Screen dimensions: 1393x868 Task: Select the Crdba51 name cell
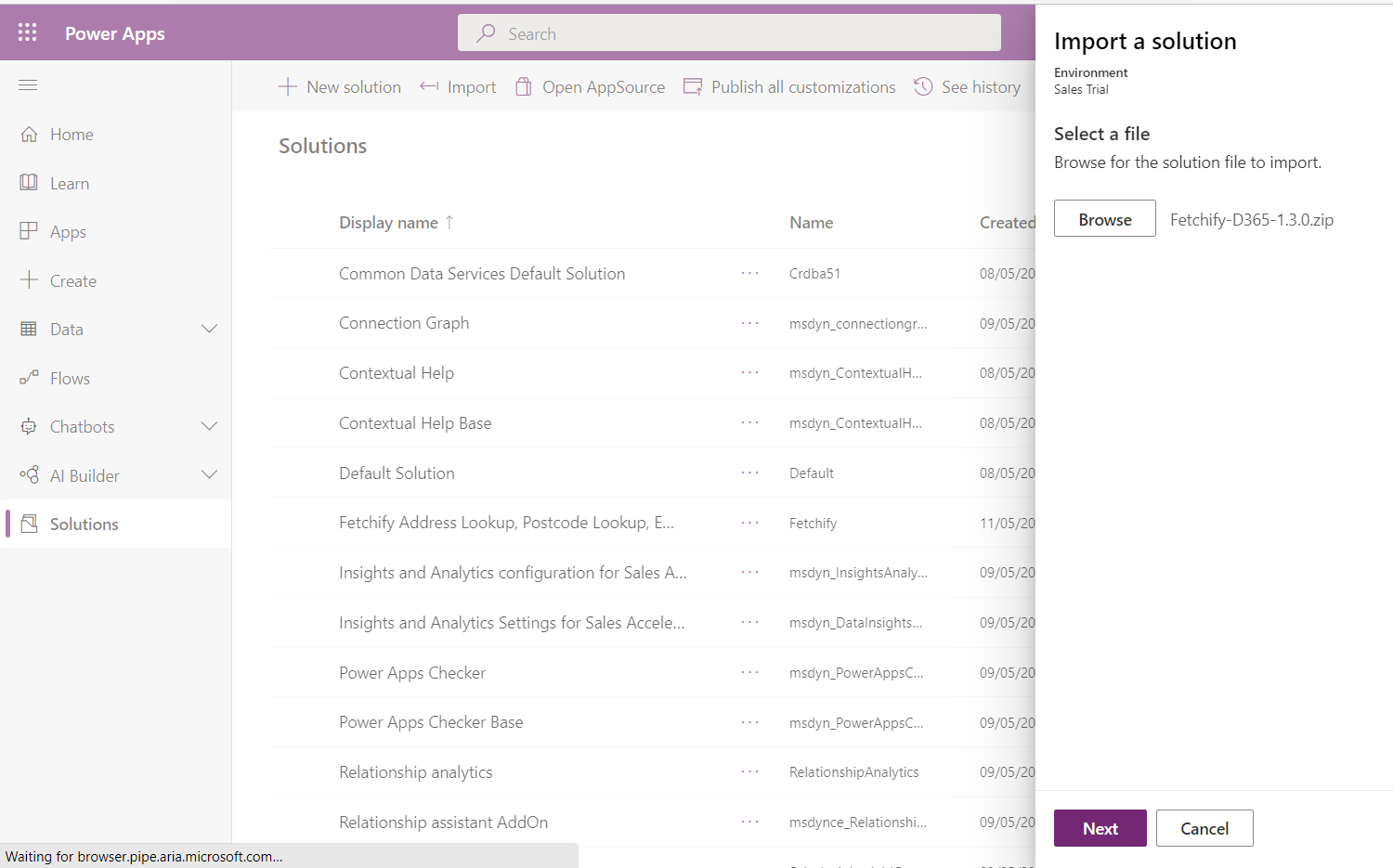[814, 273]
